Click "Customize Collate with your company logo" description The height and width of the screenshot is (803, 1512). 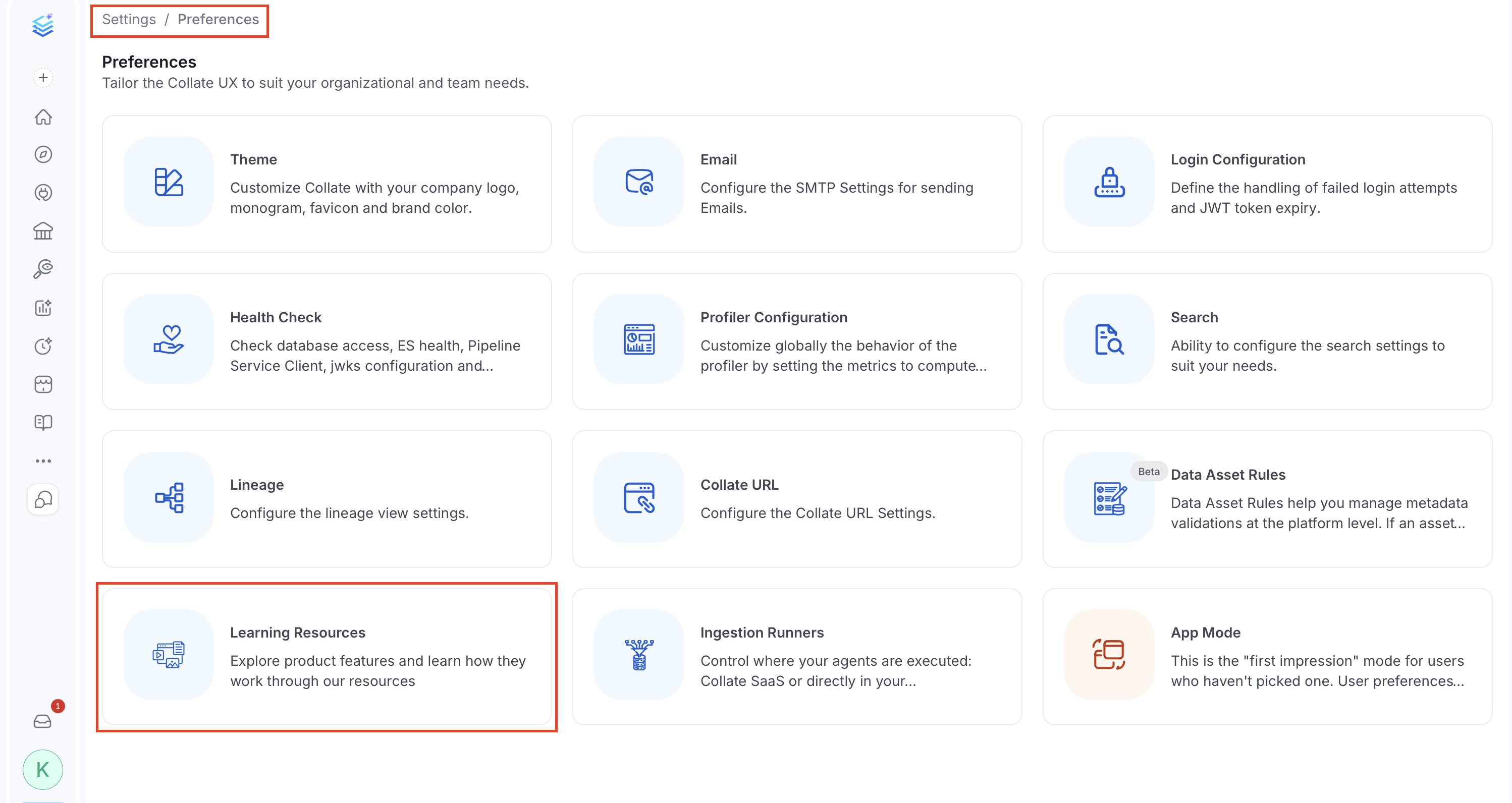tap(374, 198)
